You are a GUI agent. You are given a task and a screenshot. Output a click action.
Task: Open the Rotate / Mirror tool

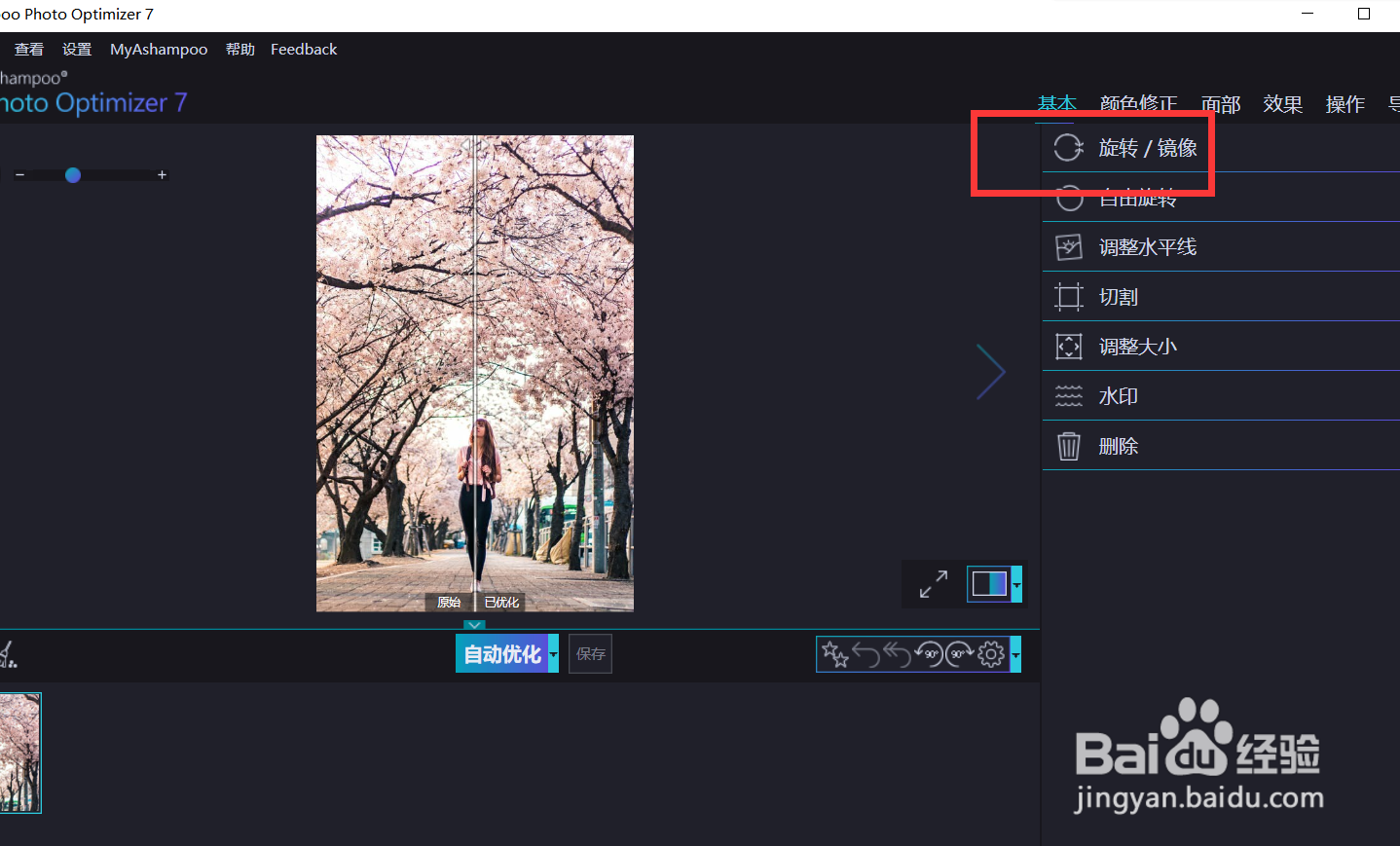point(1221,148)
